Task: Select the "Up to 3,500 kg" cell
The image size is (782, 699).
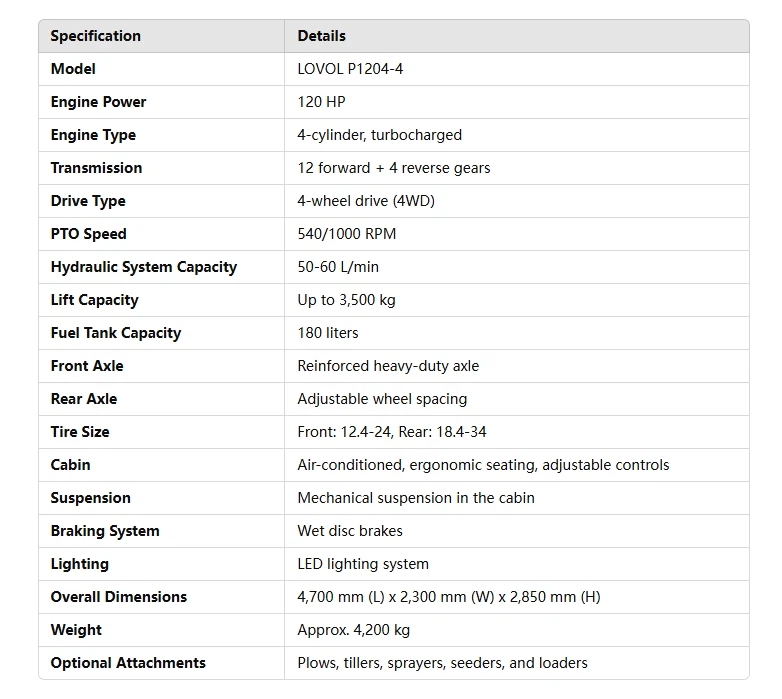Action: point(346,300)
